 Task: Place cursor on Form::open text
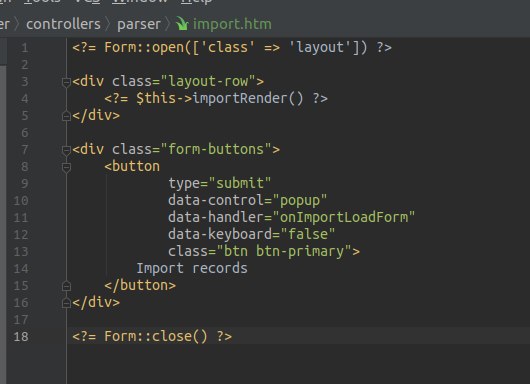[x=144, y=47]
